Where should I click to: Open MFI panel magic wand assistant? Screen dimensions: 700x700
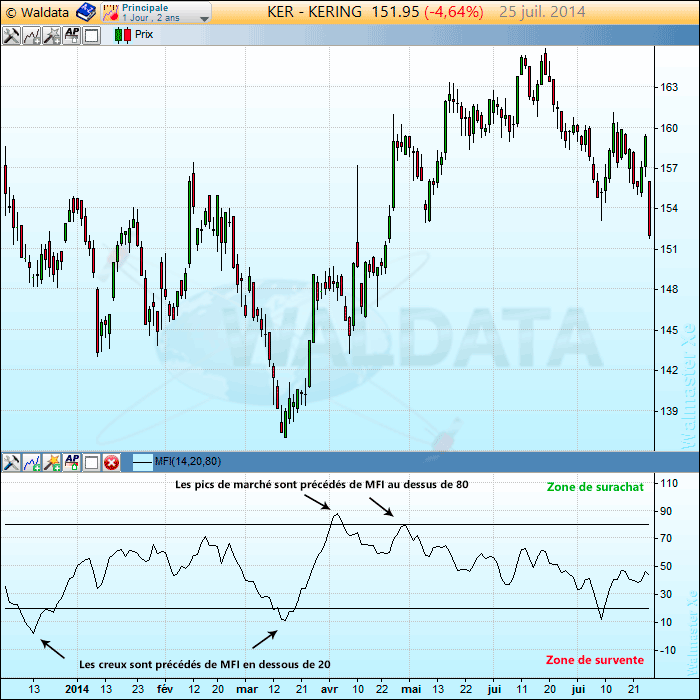pyautogui.click(x=51, y=462)
